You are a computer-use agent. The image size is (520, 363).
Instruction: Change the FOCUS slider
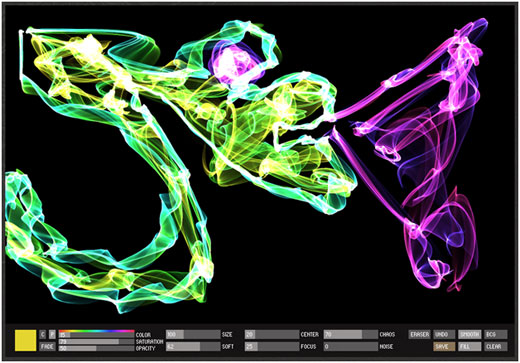point(272,346)
